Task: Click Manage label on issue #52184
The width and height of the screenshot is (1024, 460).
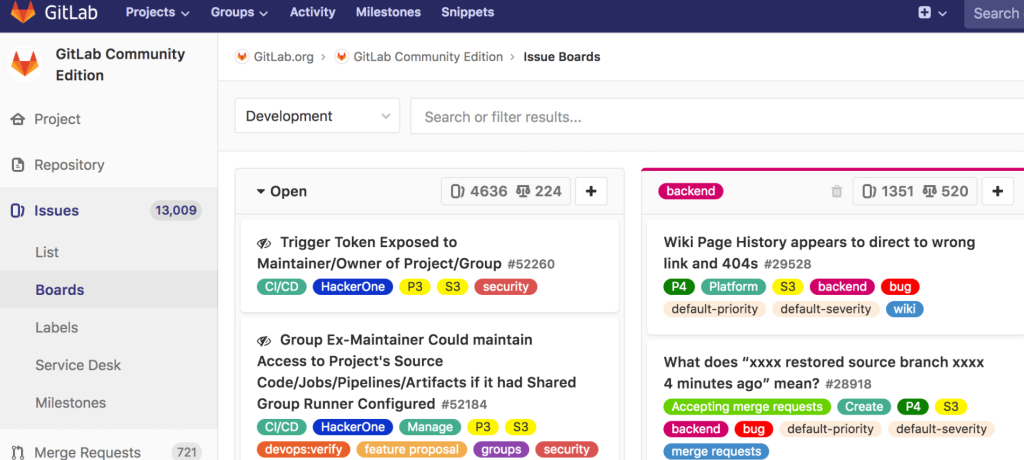Action: pyautogui.click(x=430, y=427)
